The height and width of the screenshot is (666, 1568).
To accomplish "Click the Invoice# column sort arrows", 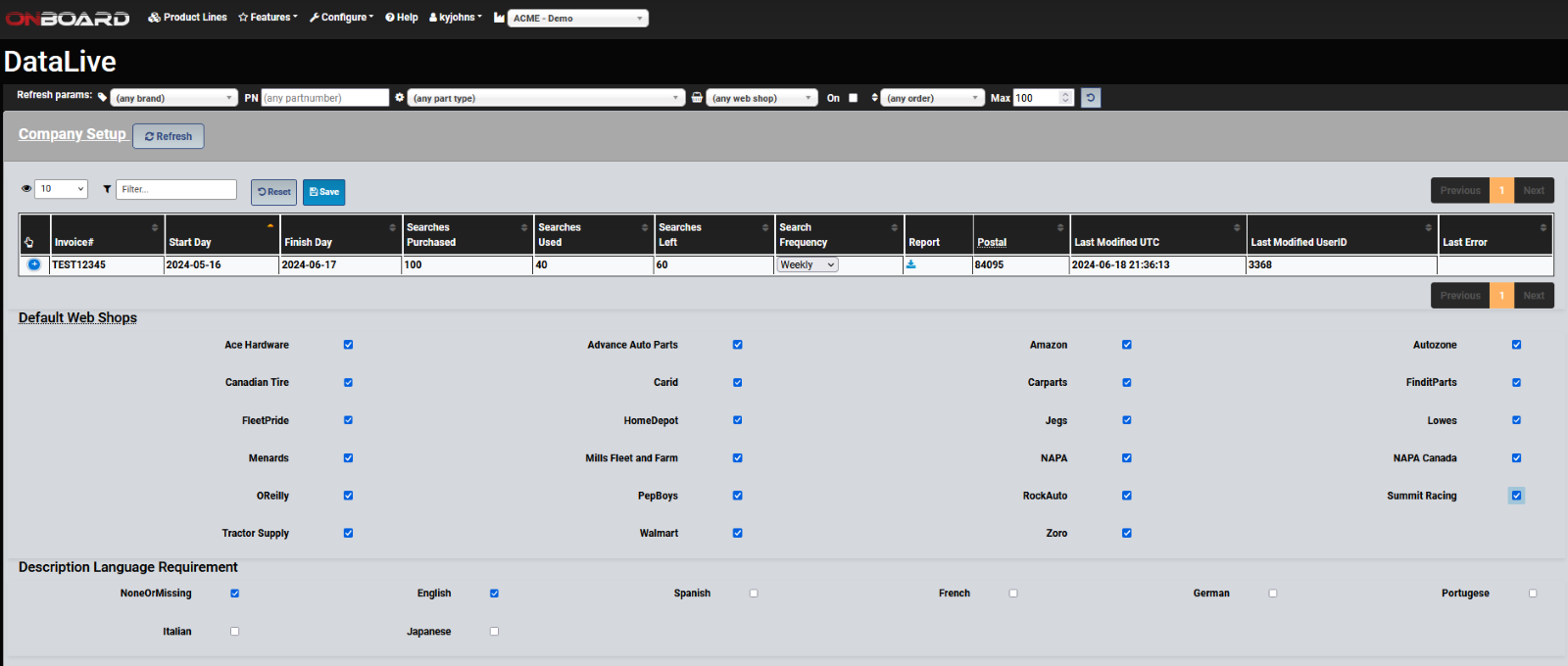I will tap(155, 227).
